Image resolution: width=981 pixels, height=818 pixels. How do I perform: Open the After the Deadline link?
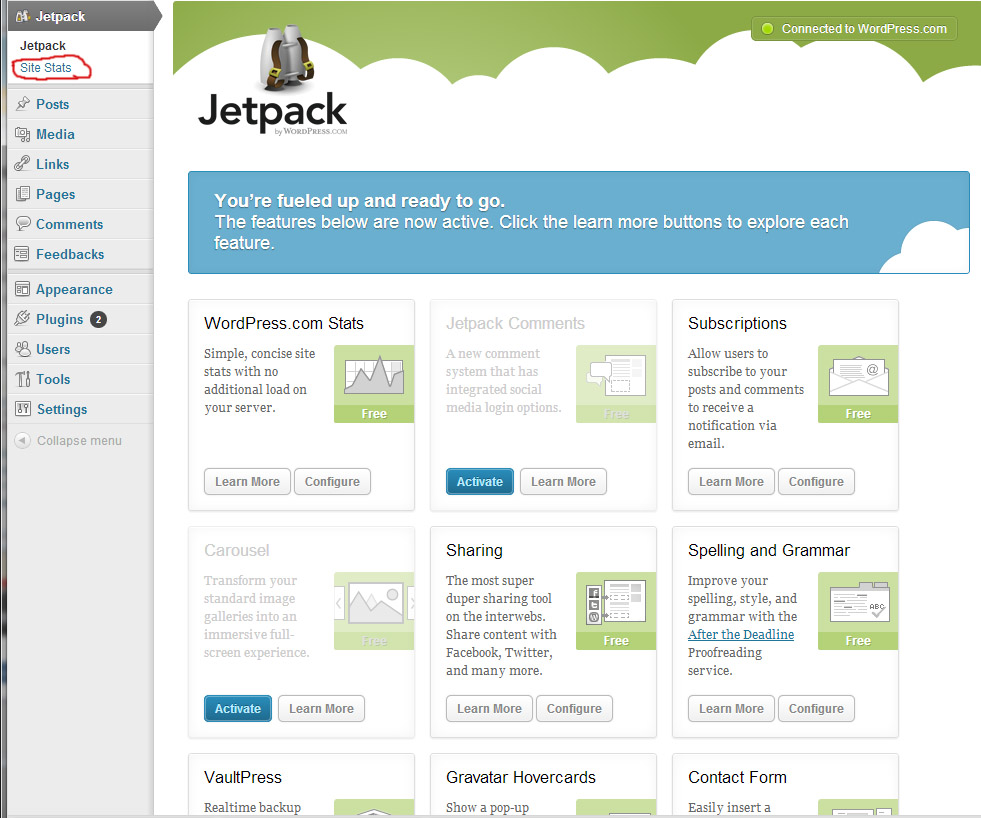point(741,635)
